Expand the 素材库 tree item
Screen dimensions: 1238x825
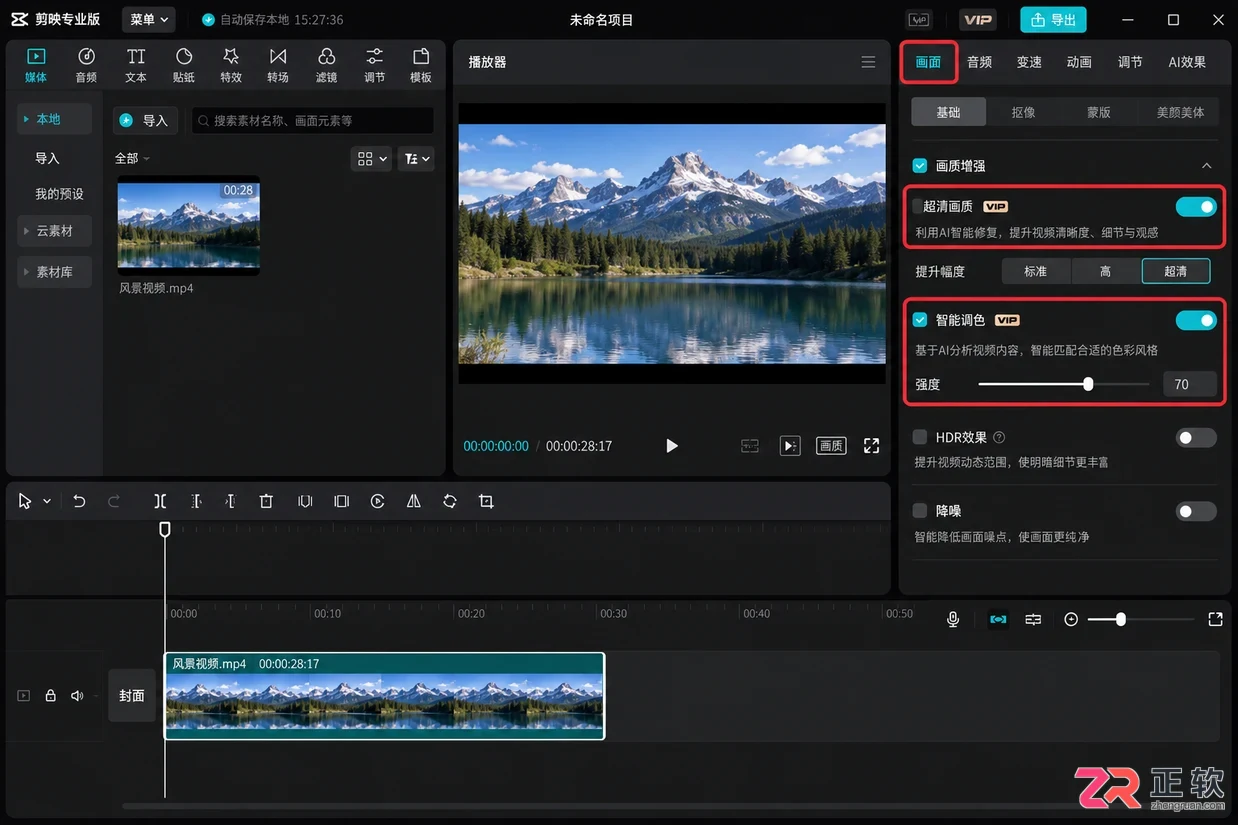[x=54, y=271]
